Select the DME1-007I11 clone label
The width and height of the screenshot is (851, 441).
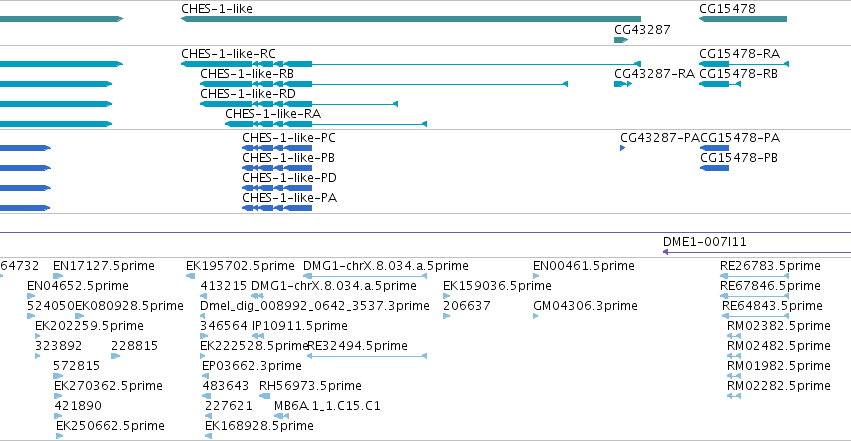(x=704, y=242)
